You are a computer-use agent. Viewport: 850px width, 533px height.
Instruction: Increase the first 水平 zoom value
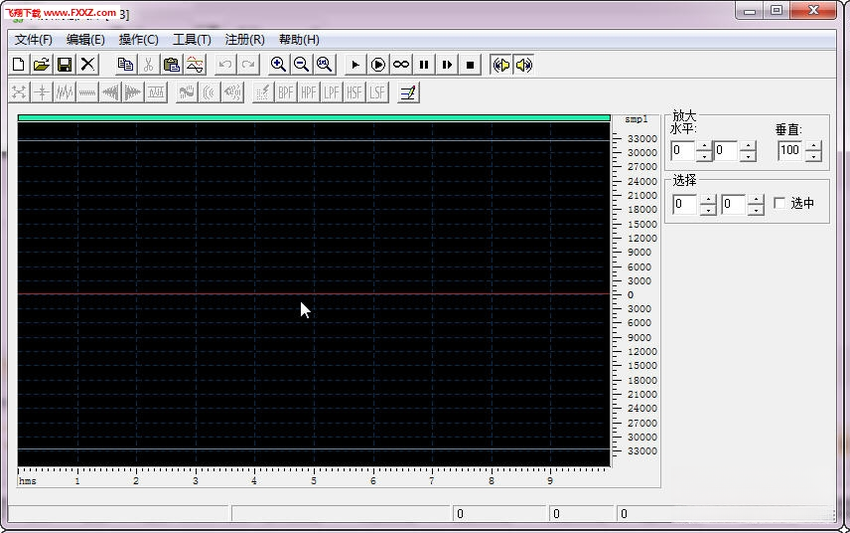tap(704, 146)
